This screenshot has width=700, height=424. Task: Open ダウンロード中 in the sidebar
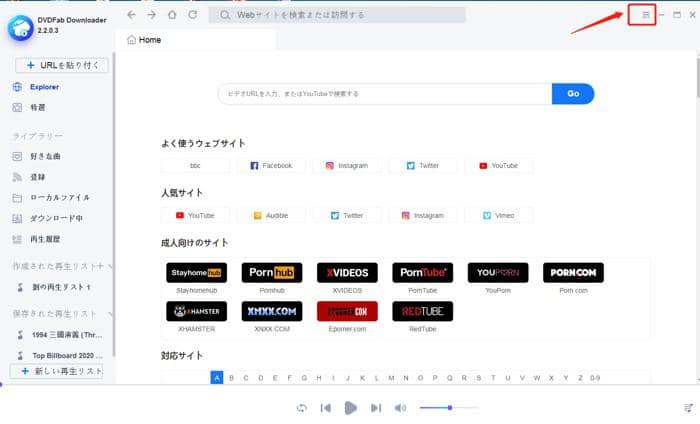[56, 218]
